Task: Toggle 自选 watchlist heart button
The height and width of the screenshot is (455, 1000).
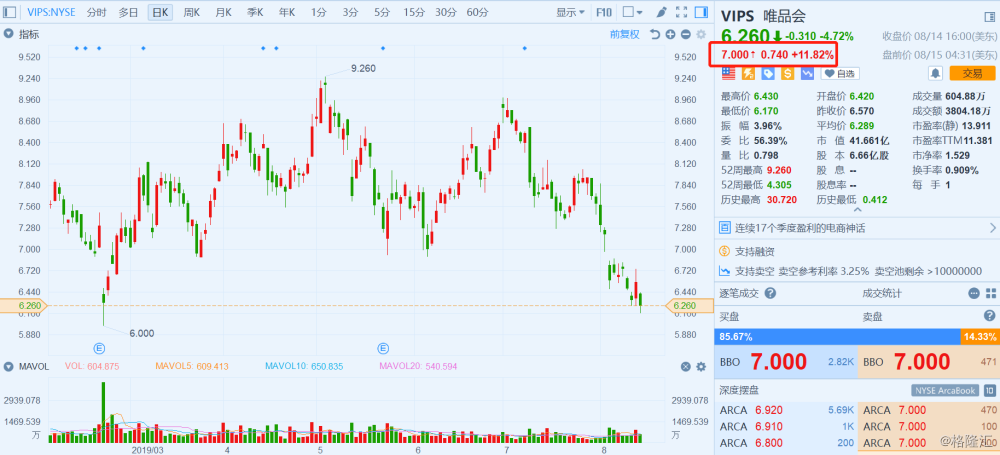Action: point(840,73)
